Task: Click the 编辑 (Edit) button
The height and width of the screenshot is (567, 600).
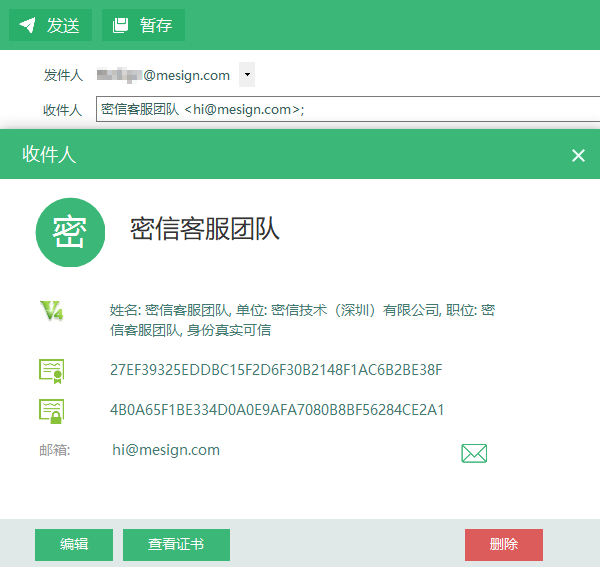Action: coord(74,544)
